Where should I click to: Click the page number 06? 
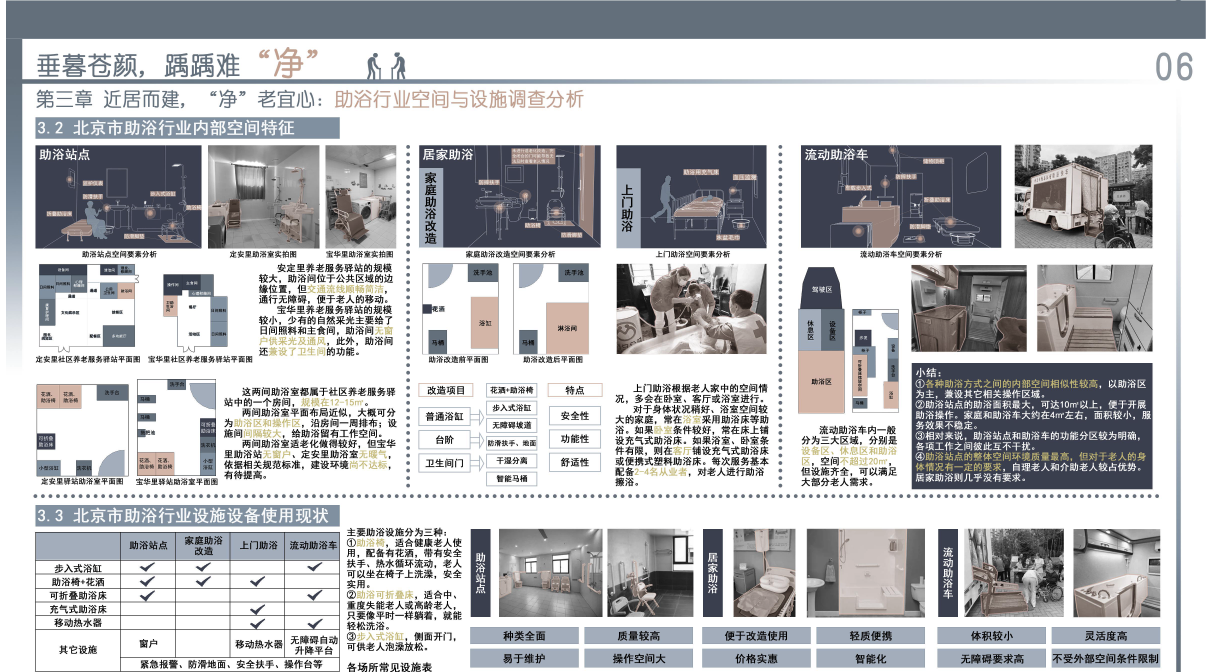pyautogui.click(x=1174, y=67)
